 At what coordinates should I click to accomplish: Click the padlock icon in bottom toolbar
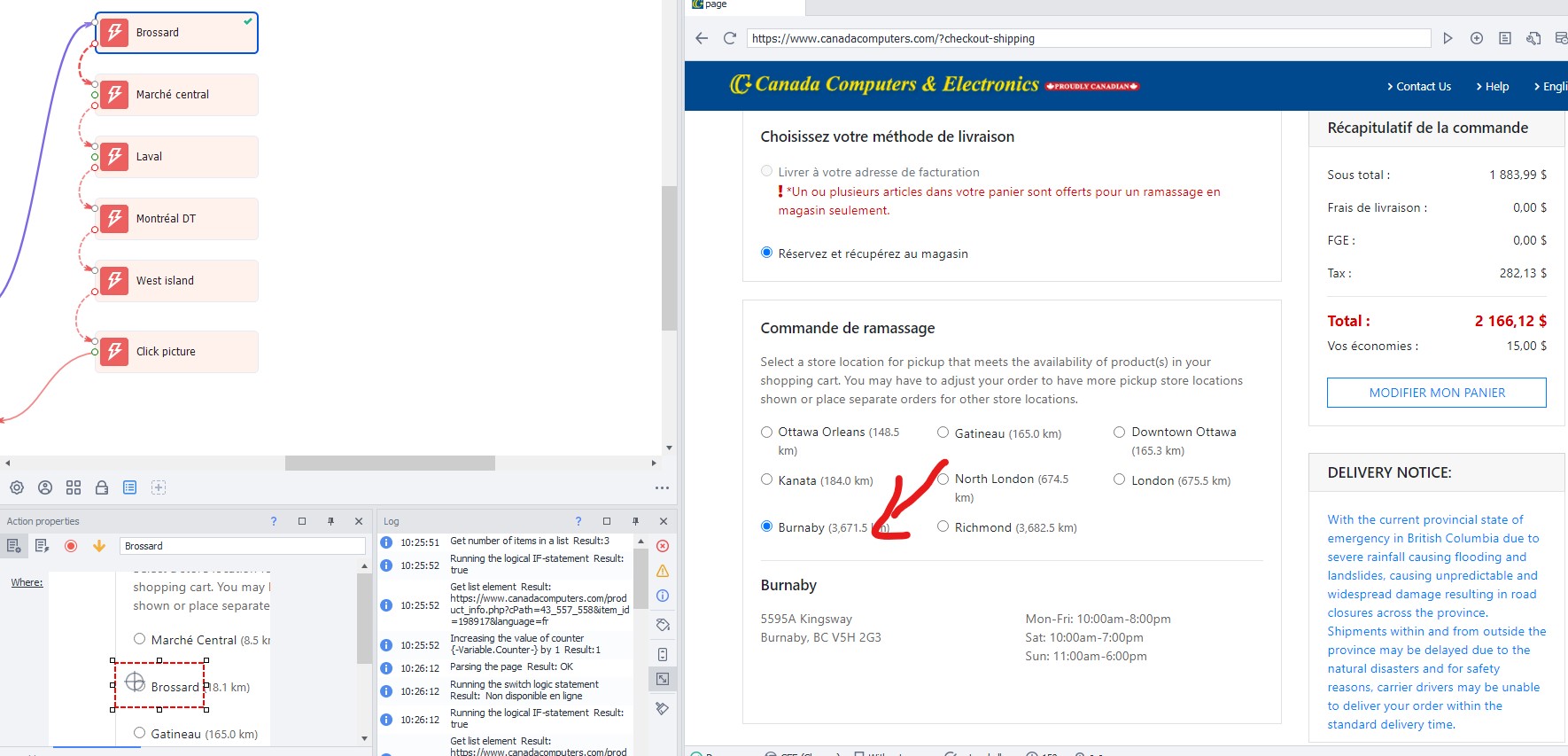(x=102, y=487)
